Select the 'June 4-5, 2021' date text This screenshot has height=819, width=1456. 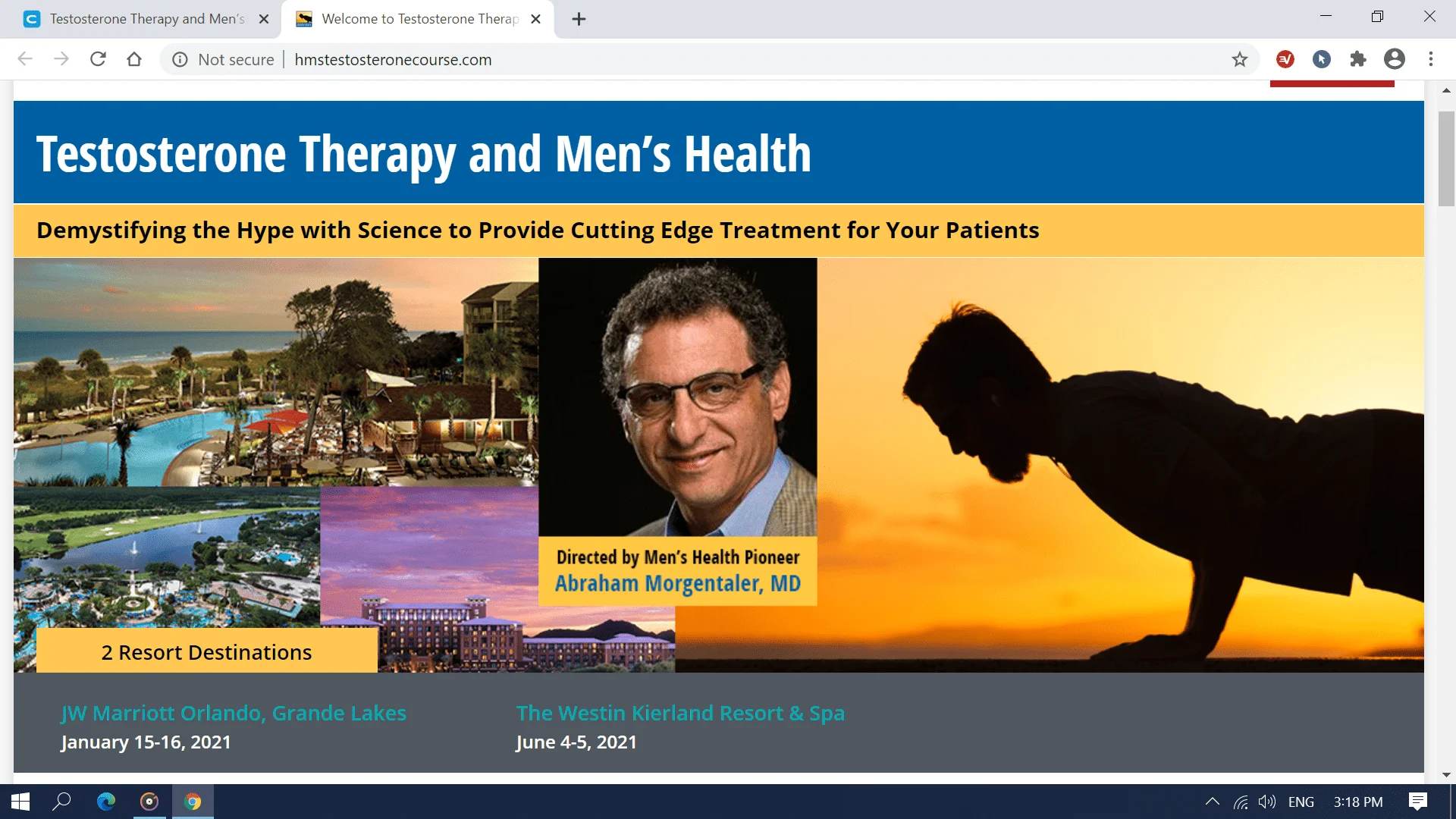pyautogui.click(x=576, y=742)
